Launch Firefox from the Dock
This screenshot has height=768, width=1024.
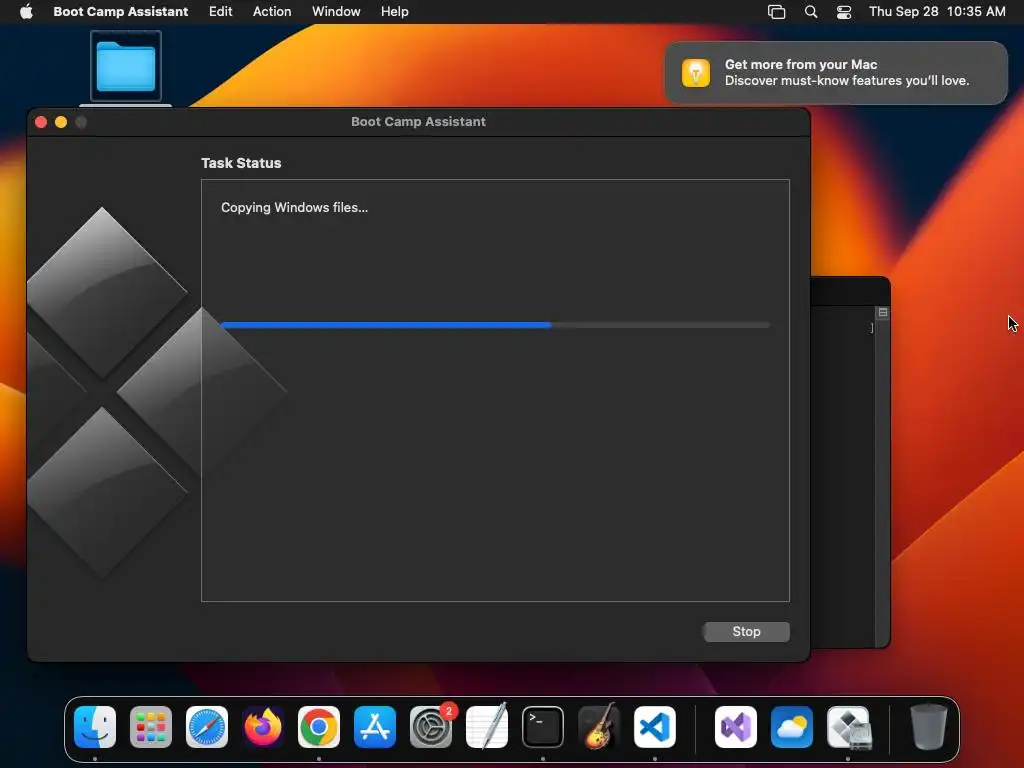click(x=263, y=727)
